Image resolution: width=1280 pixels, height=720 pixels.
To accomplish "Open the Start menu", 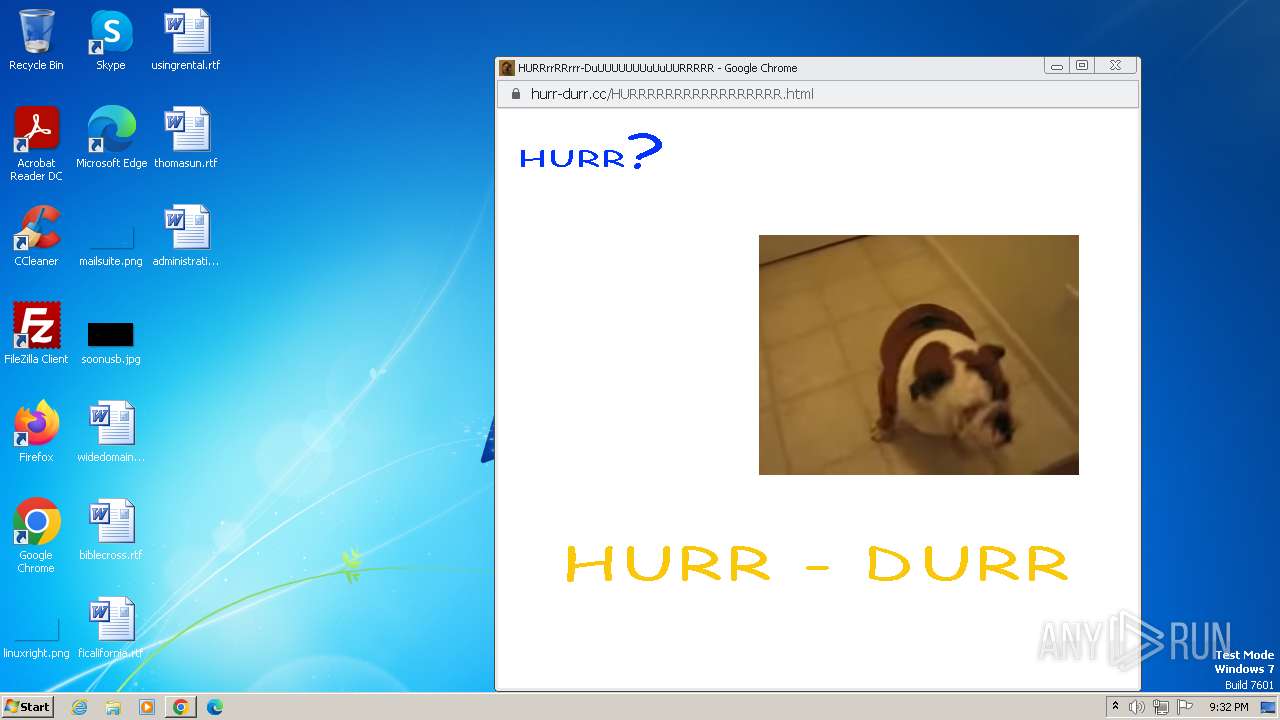I will (27, 707).
